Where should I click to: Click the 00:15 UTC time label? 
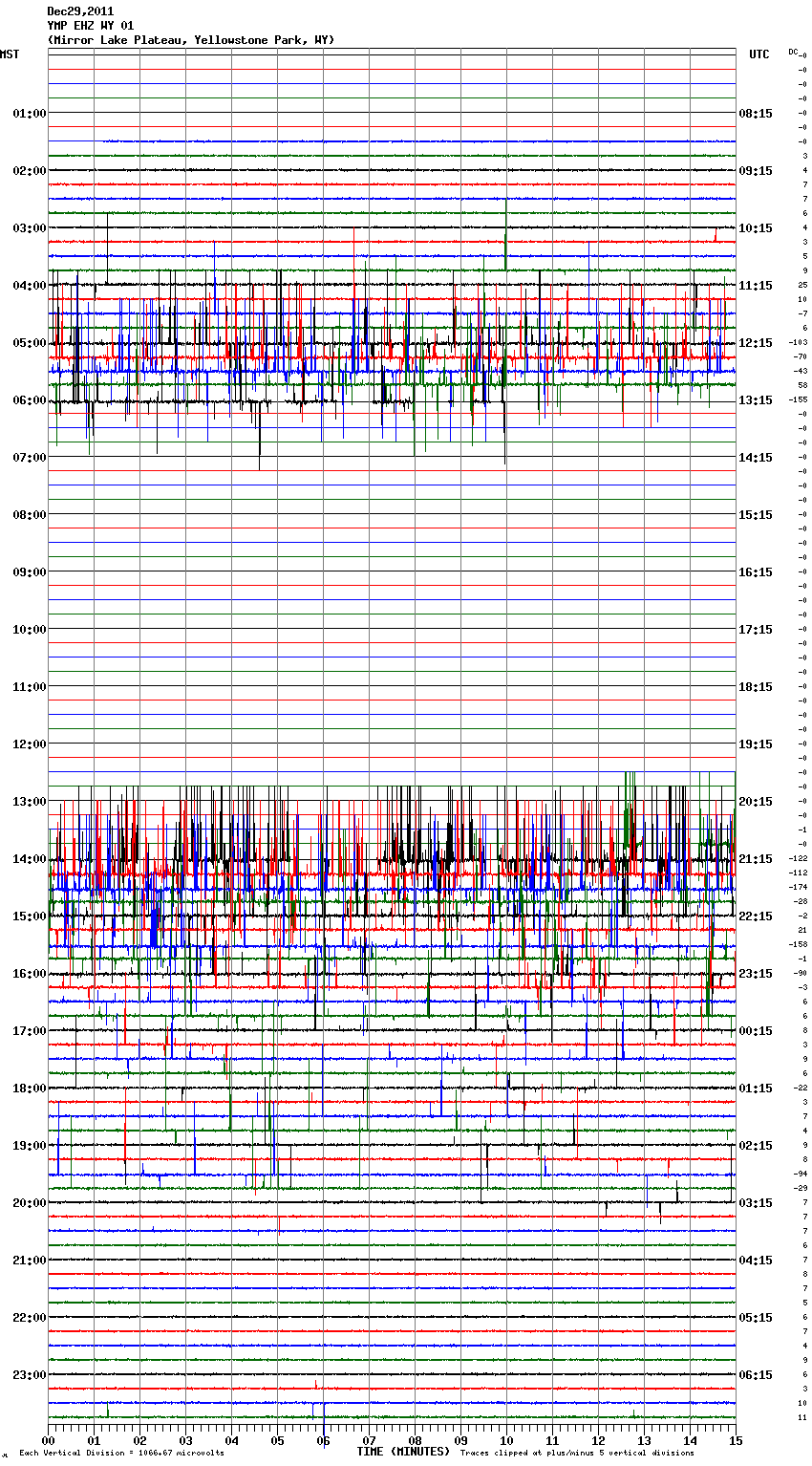point(756,1031)
